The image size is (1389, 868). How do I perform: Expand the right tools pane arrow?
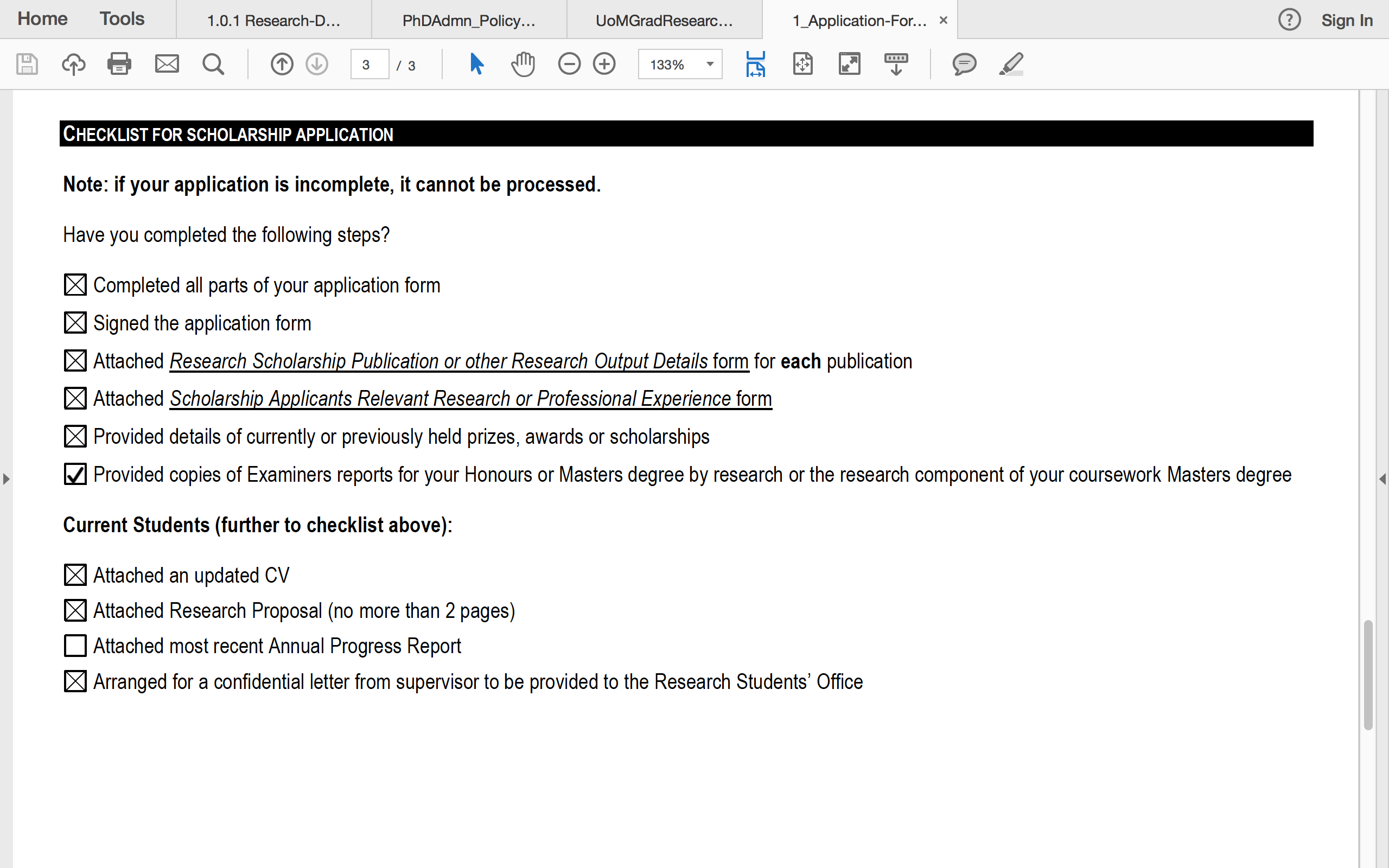pos(1382,478)
